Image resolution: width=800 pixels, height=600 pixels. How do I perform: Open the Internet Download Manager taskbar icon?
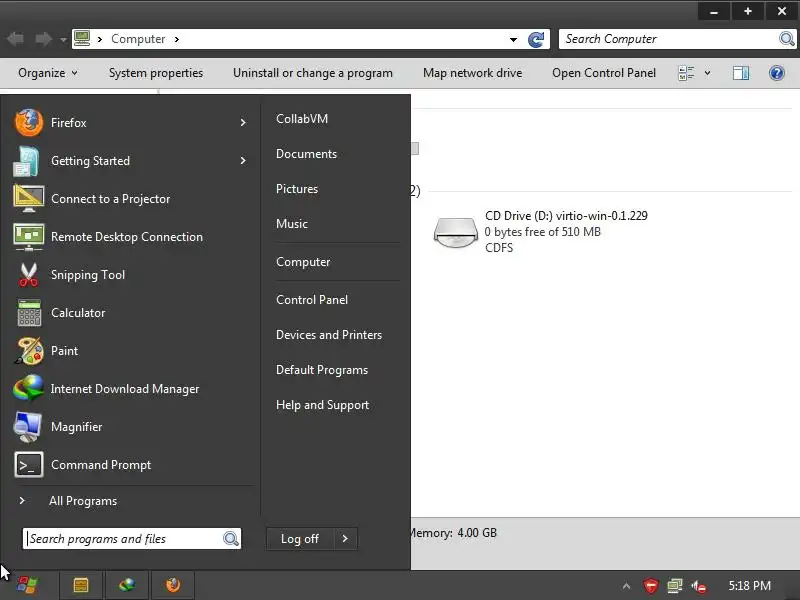[127, 585]
